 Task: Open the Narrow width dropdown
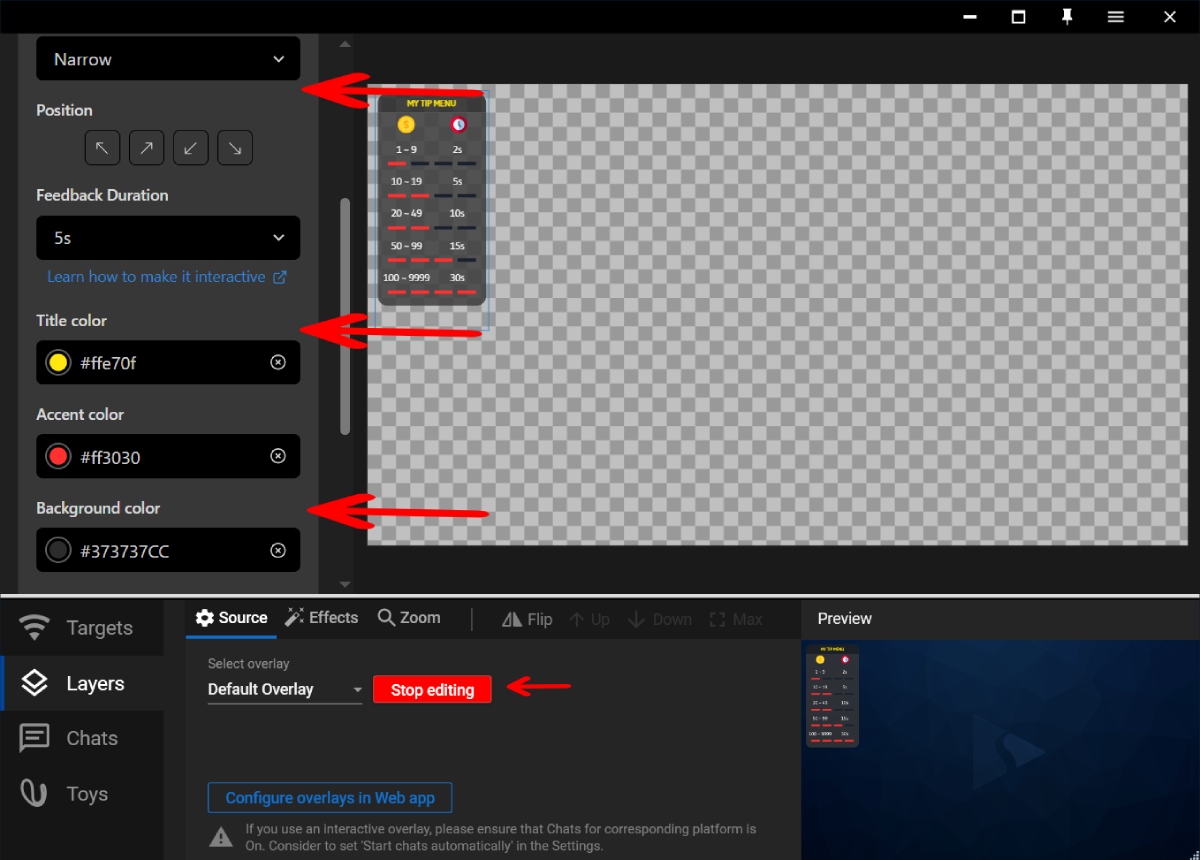click(168, 58)
